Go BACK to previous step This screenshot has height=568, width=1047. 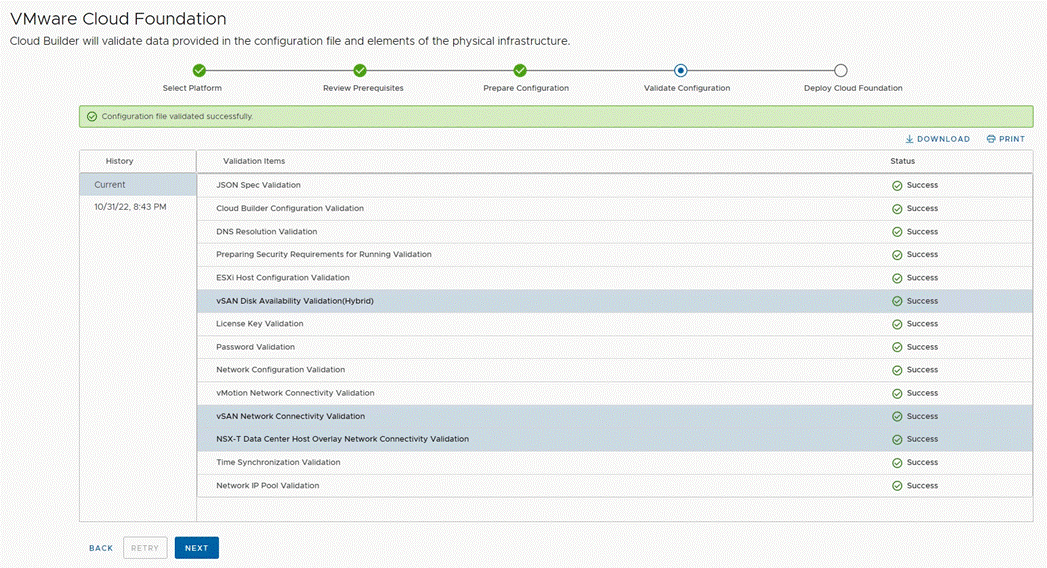101,548
